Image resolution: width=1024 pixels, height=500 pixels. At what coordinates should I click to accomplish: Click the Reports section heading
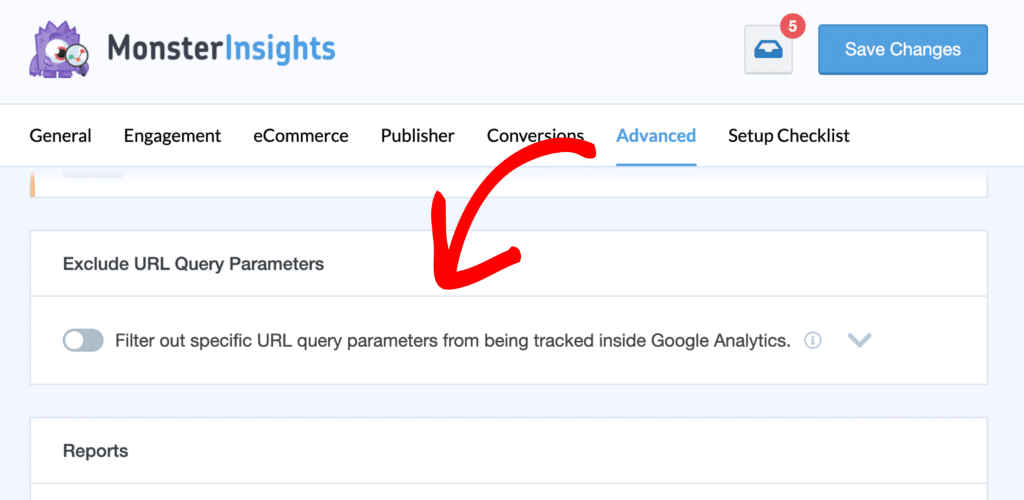pos(95,451)
